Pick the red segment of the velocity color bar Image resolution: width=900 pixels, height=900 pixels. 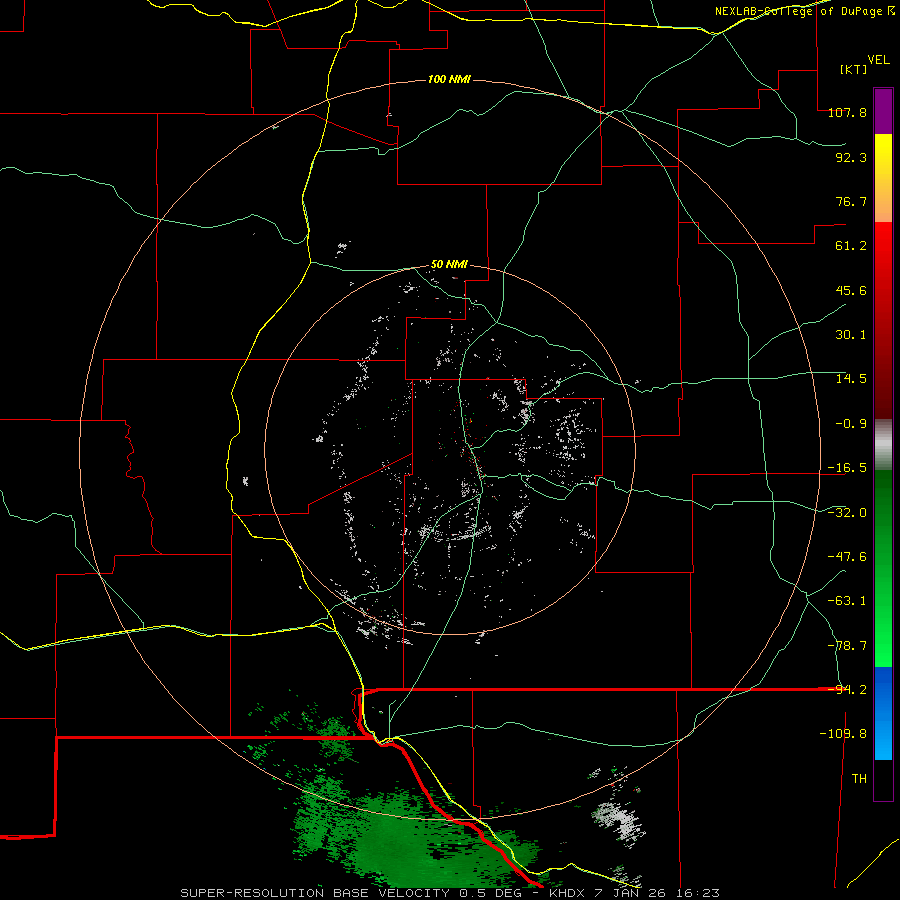[883, 320]
